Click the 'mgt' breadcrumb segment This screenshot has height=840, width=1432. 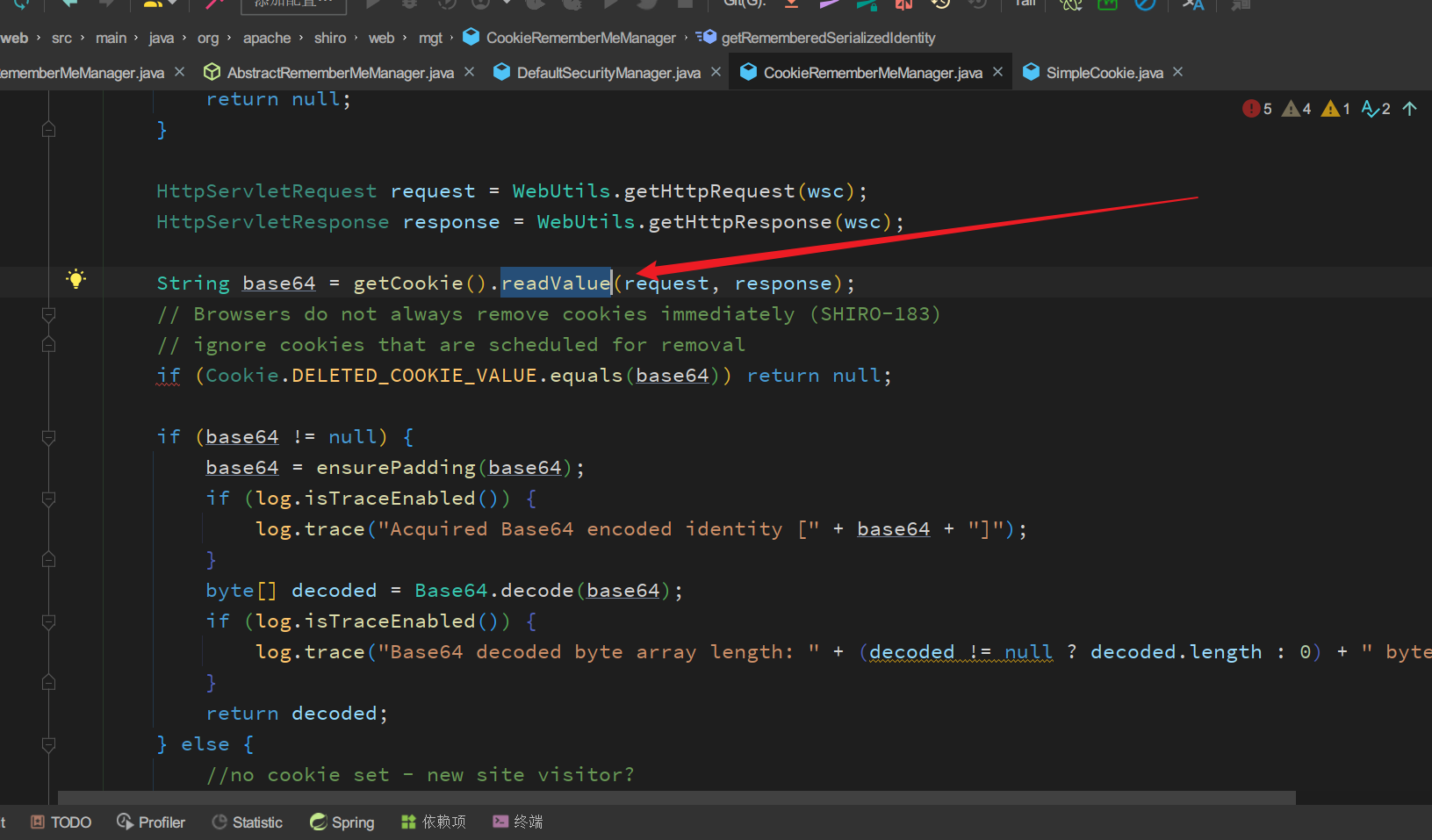430,38
